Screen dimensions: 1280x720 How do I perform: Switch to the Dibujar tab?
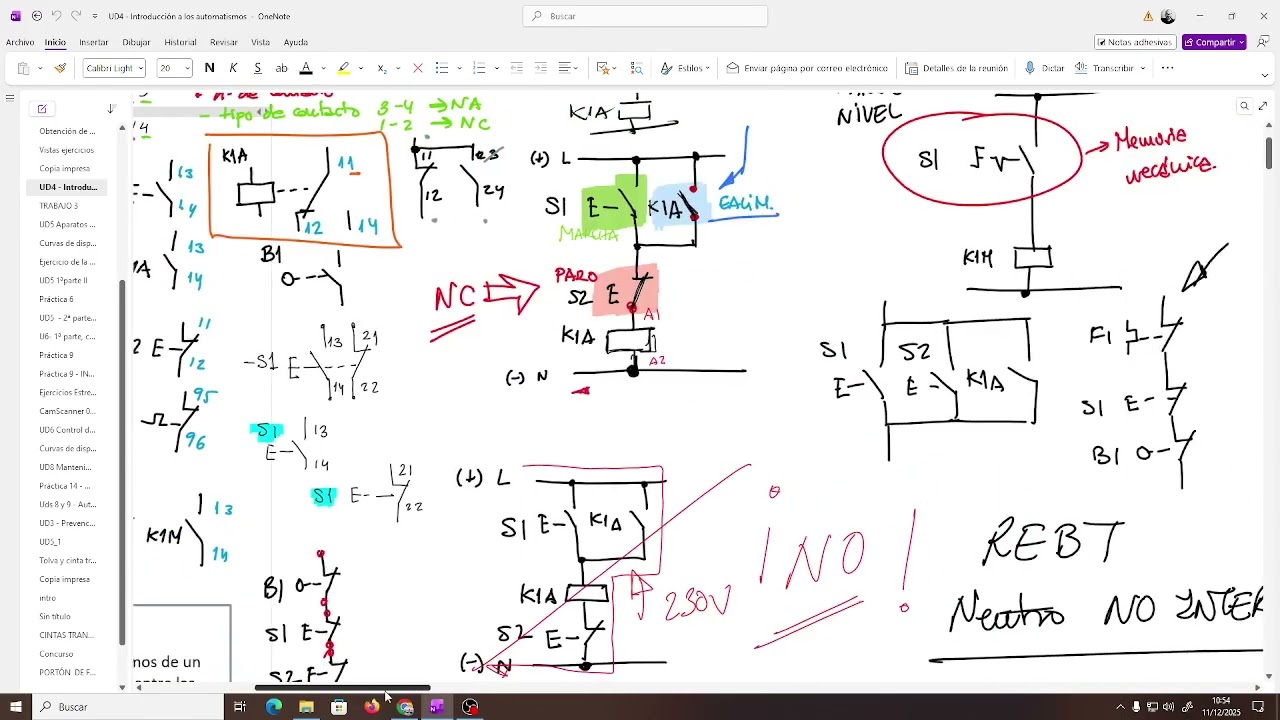click(137, 42)
